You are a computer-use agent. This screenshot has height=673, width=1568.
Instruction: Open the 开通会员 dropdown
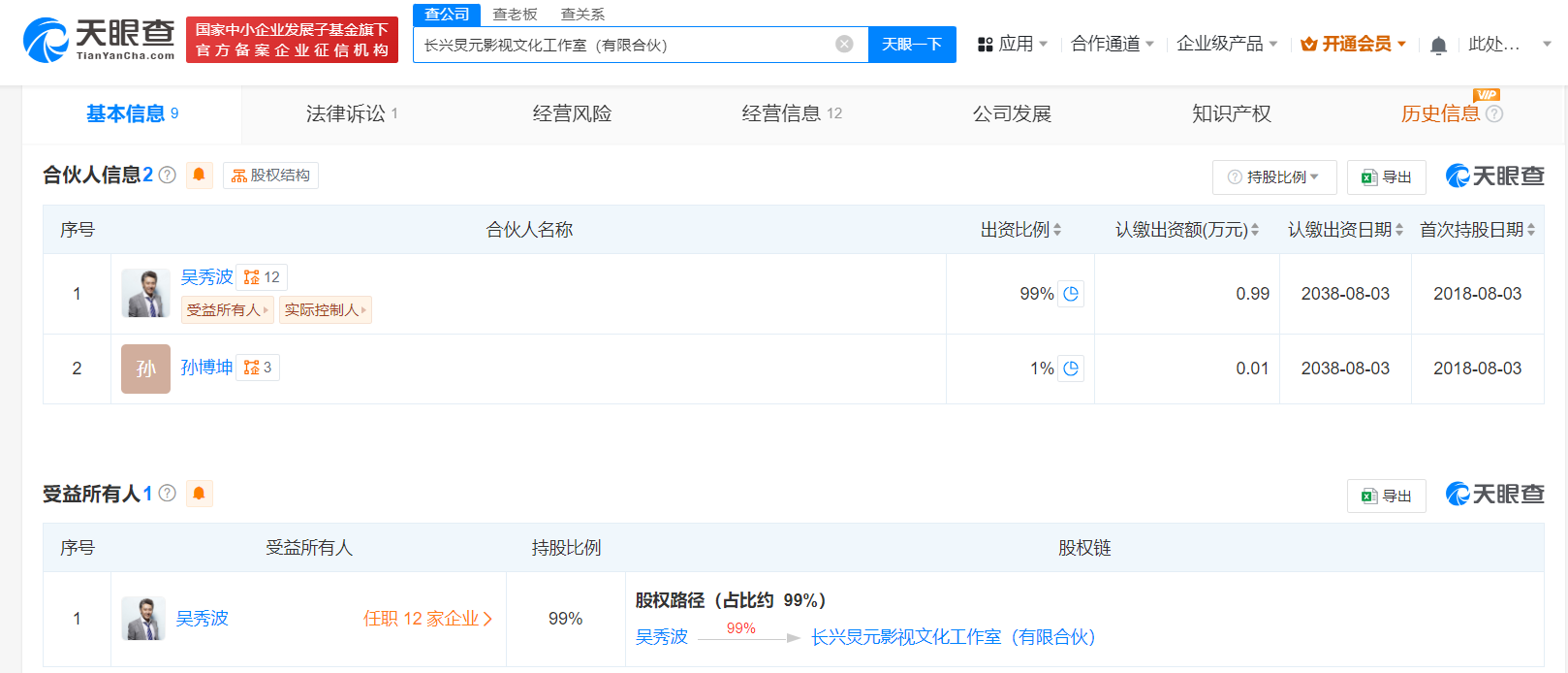click(x=1354, y=44)
